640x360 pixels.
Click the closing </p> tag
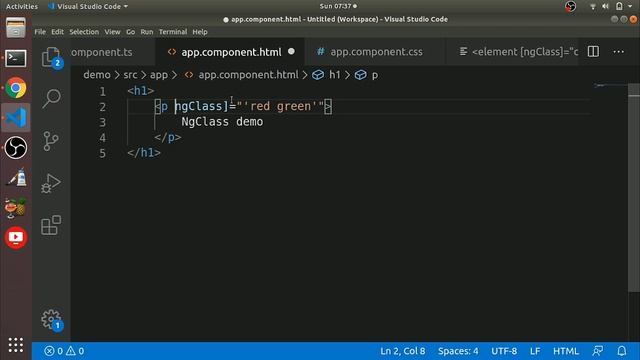point(168,137)
